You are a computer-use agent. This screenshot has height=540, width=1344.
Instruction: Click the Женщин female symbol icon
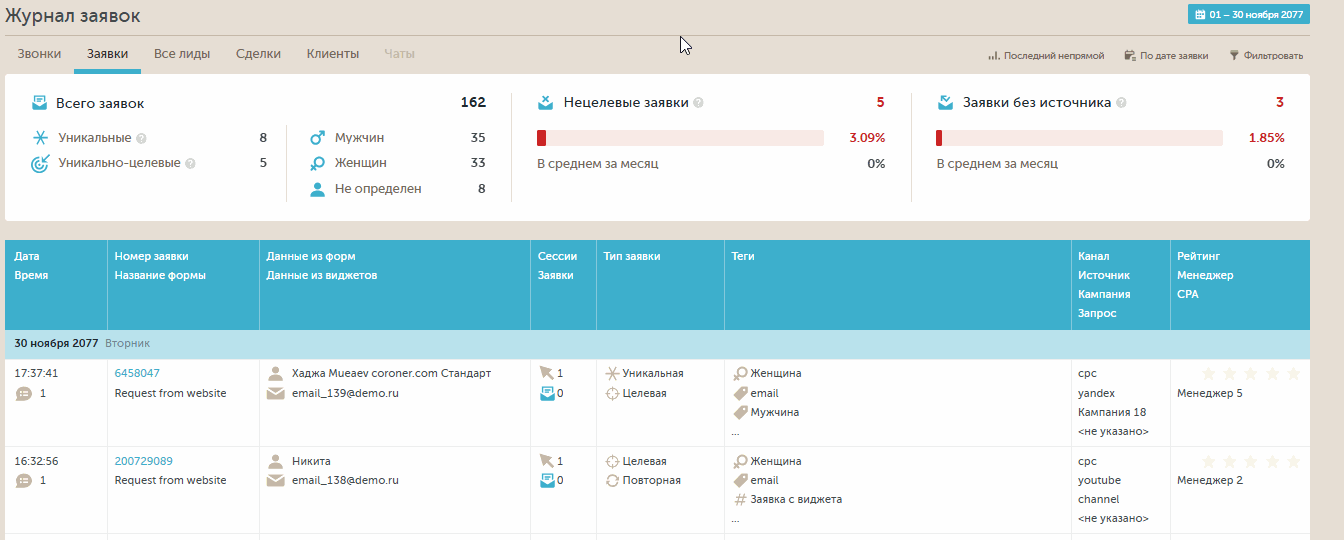click(317, 163)
